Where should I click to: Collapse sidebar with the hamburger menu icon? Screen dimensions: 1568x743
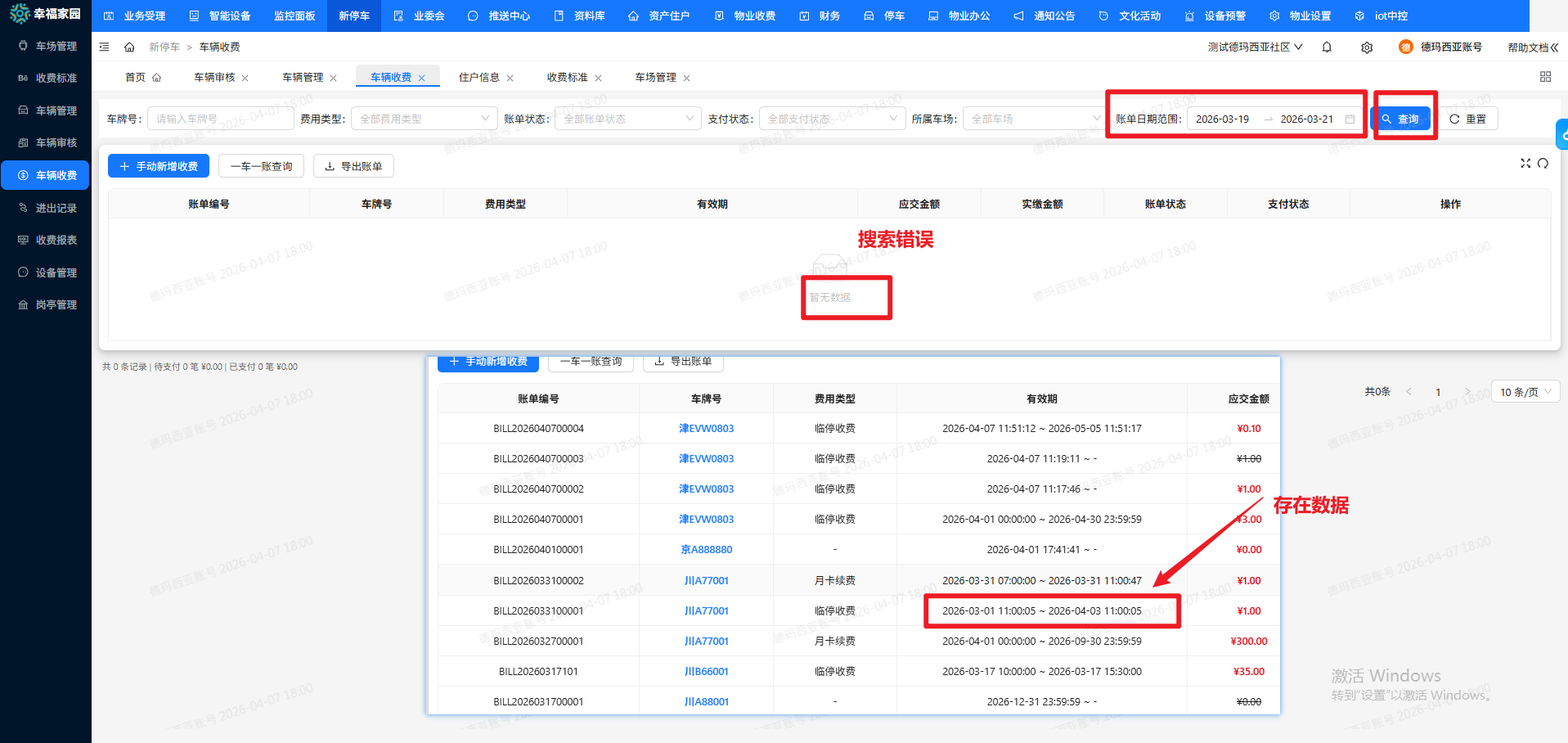tap(104, 47)
